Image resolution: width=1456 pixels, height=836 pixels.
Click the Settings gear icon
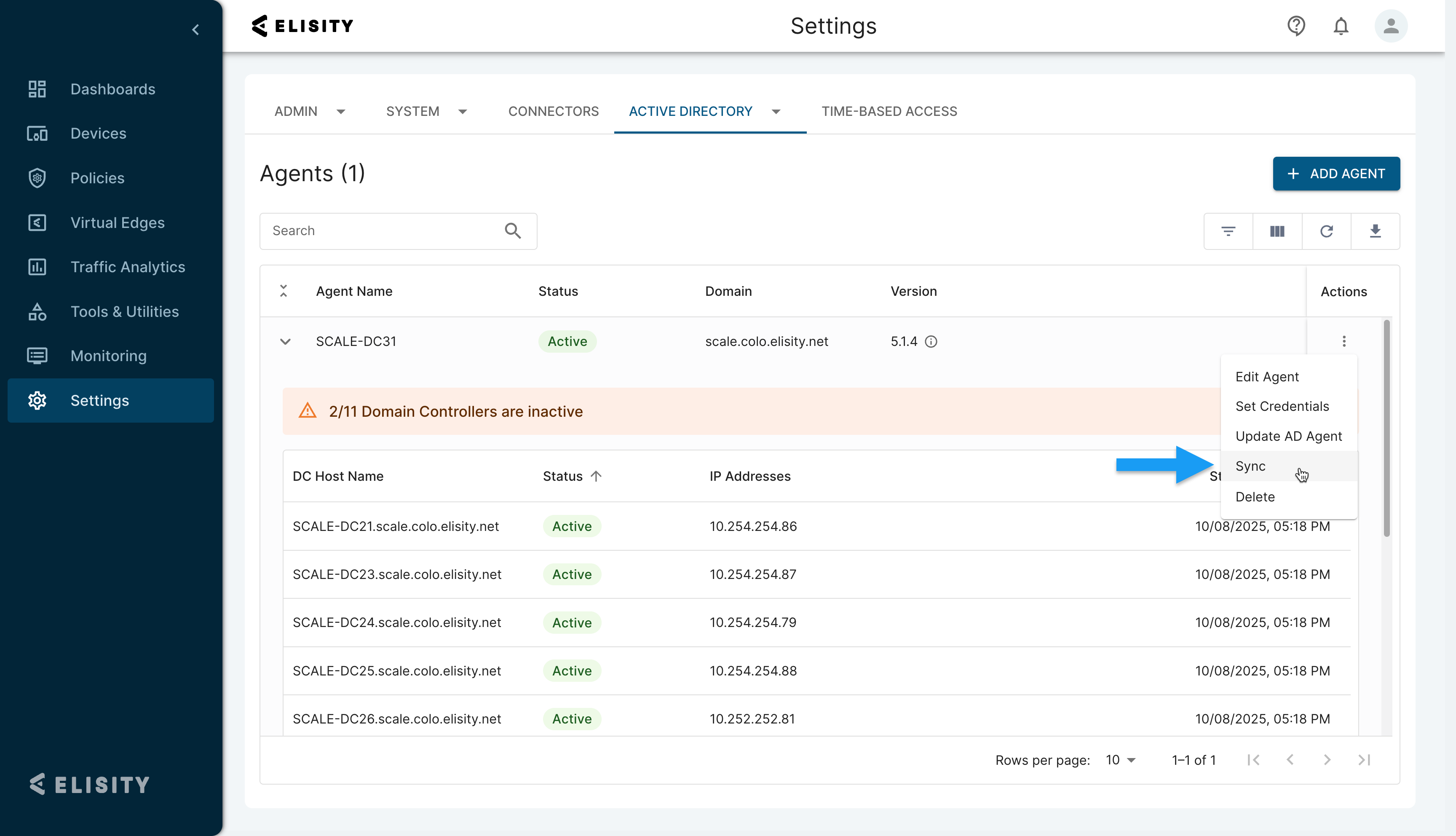coord(37,400)
